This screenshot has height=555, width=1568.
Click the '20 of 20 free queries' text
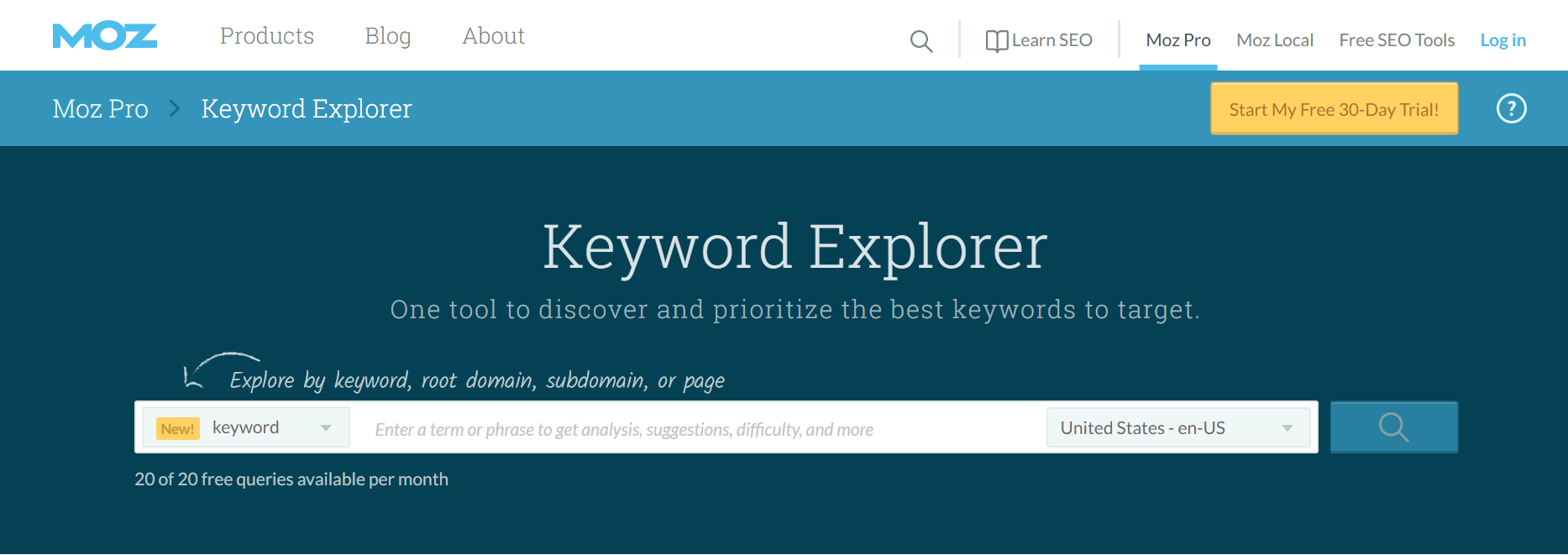tap(291, 479)
